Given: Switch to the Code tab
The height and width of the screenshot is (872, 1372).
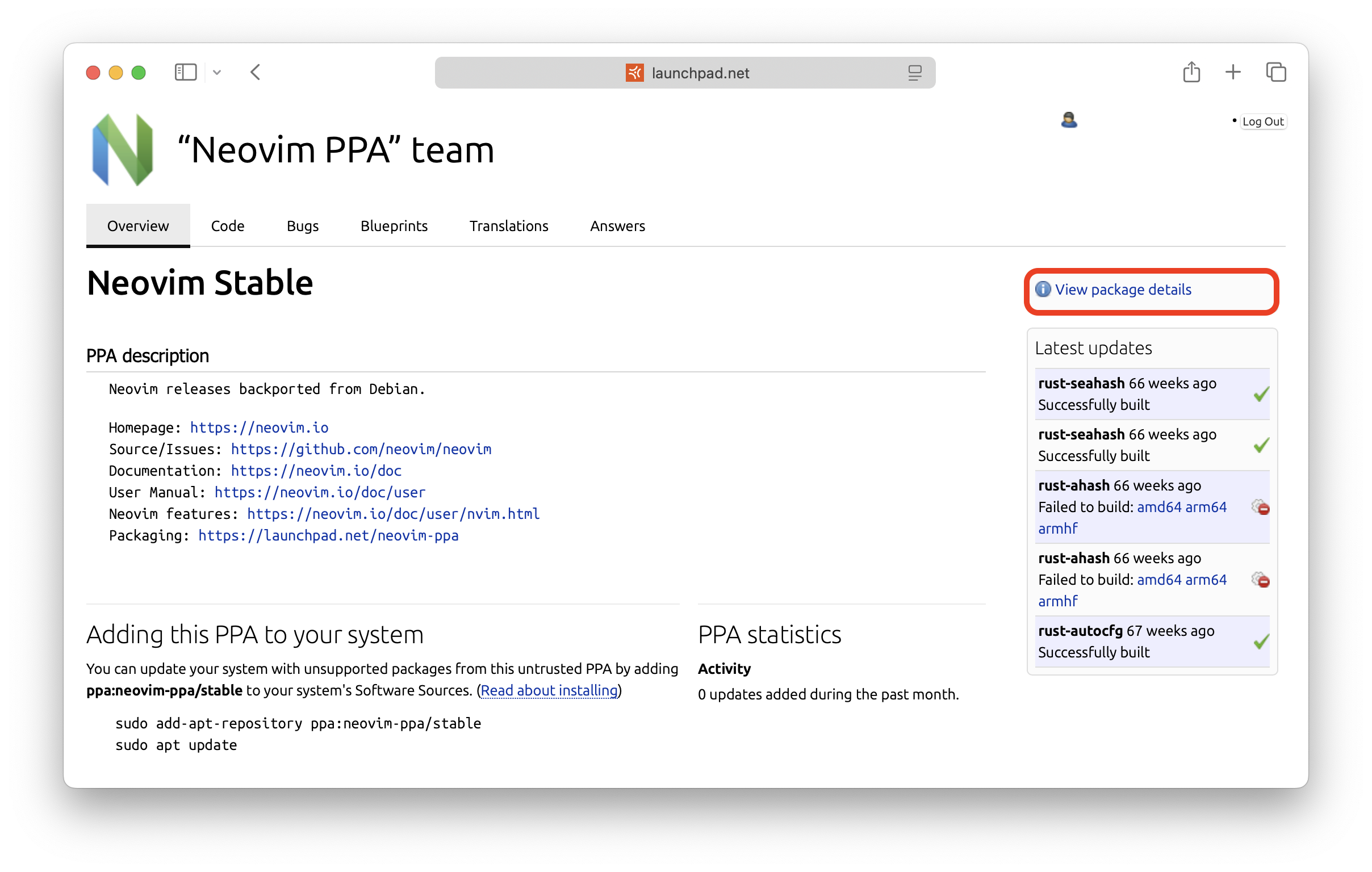Looking at the screenshot, I should point(227,226).
